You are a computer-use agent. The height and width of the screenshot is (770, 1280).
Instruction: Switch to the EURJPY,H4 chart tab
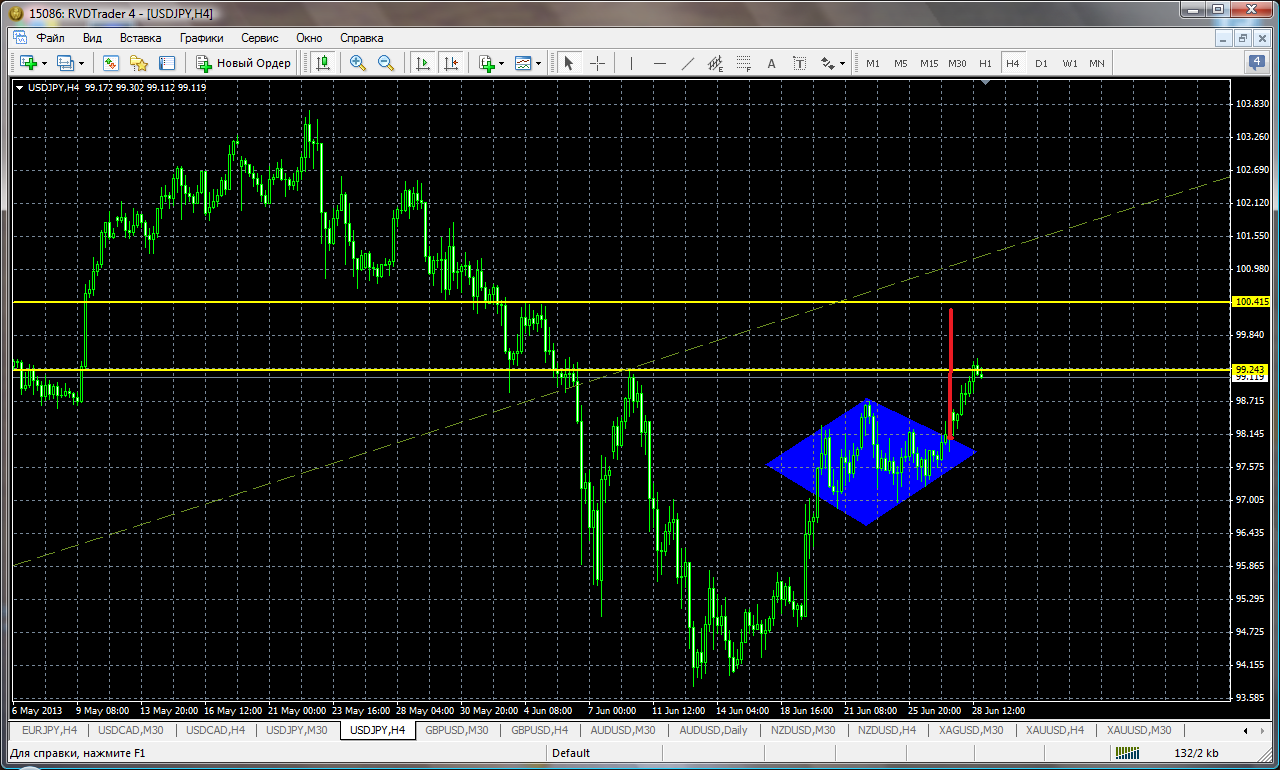coord(50,730)
